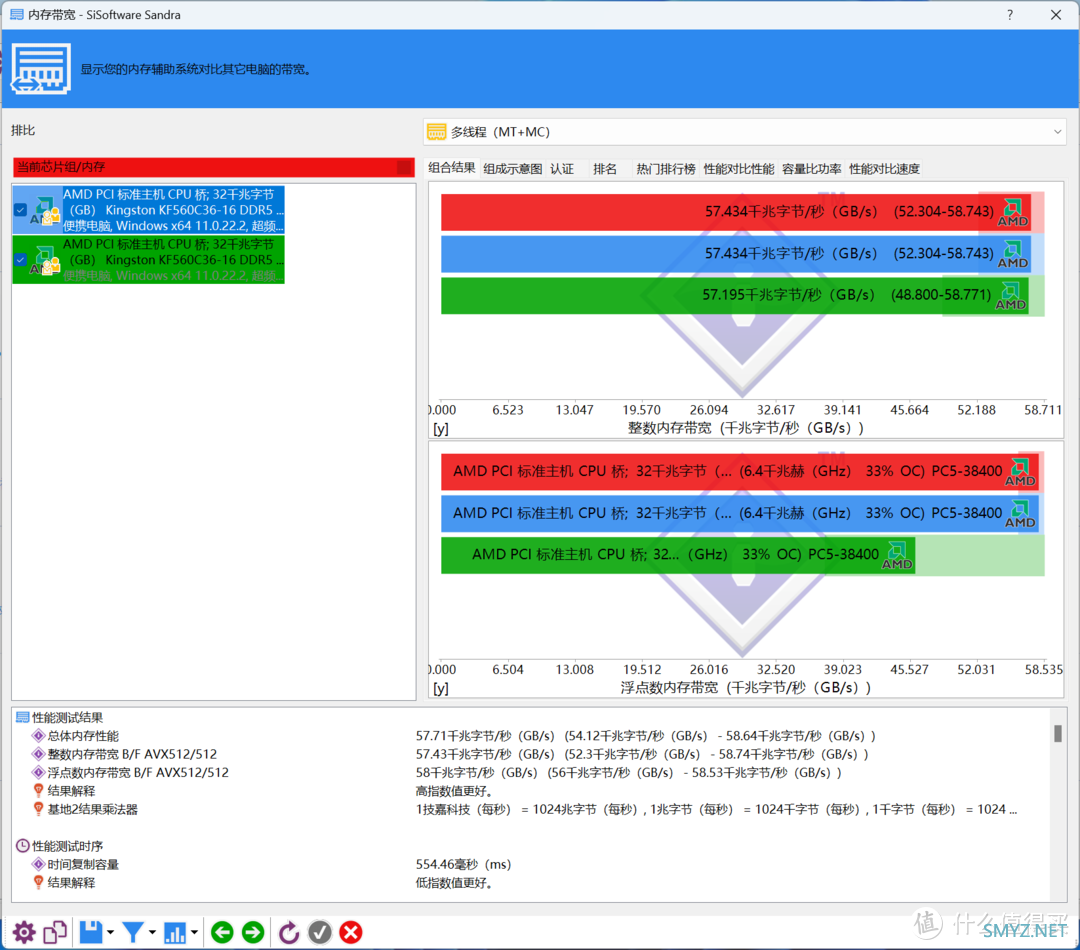Screen dimensions: 1080x950
Task: Click the copy results icon
Action: pos(55,932)
